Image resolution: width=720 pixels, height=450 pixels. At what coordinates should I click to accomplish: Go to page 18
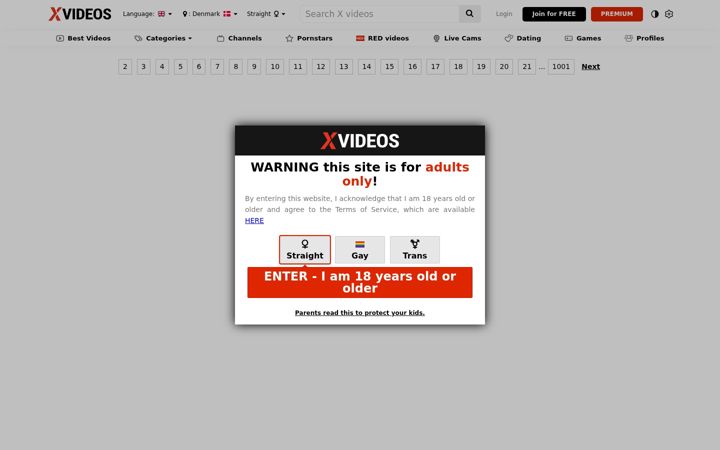(x=458, y=67)
